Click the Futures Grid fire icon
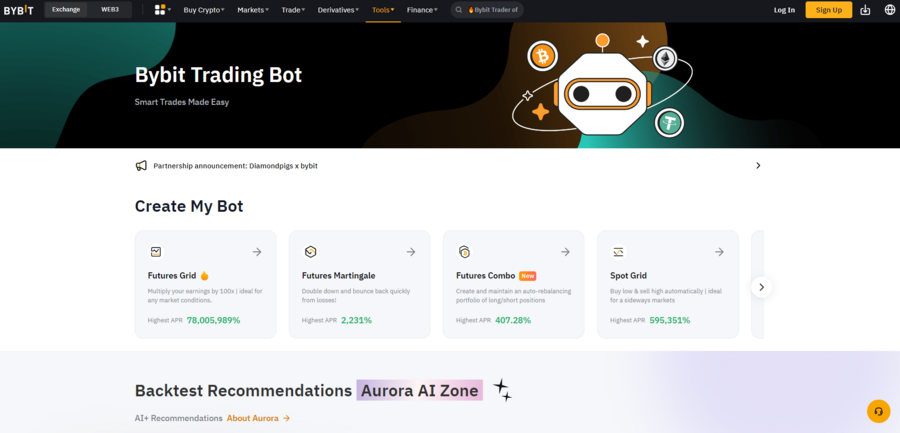Image resolution: width=900 pixels, height=433 pixels. (204, 276)
